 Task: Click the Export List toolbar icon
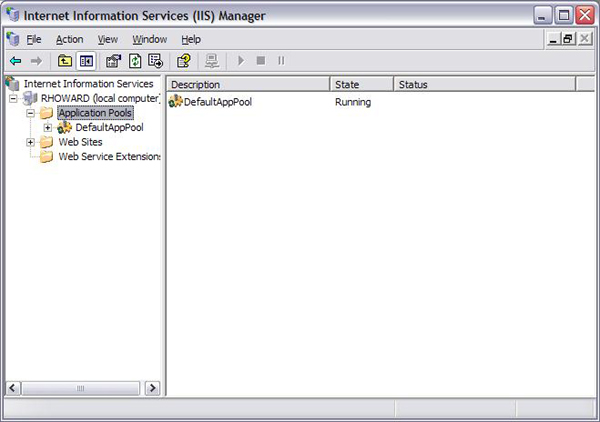coord(155,61)
